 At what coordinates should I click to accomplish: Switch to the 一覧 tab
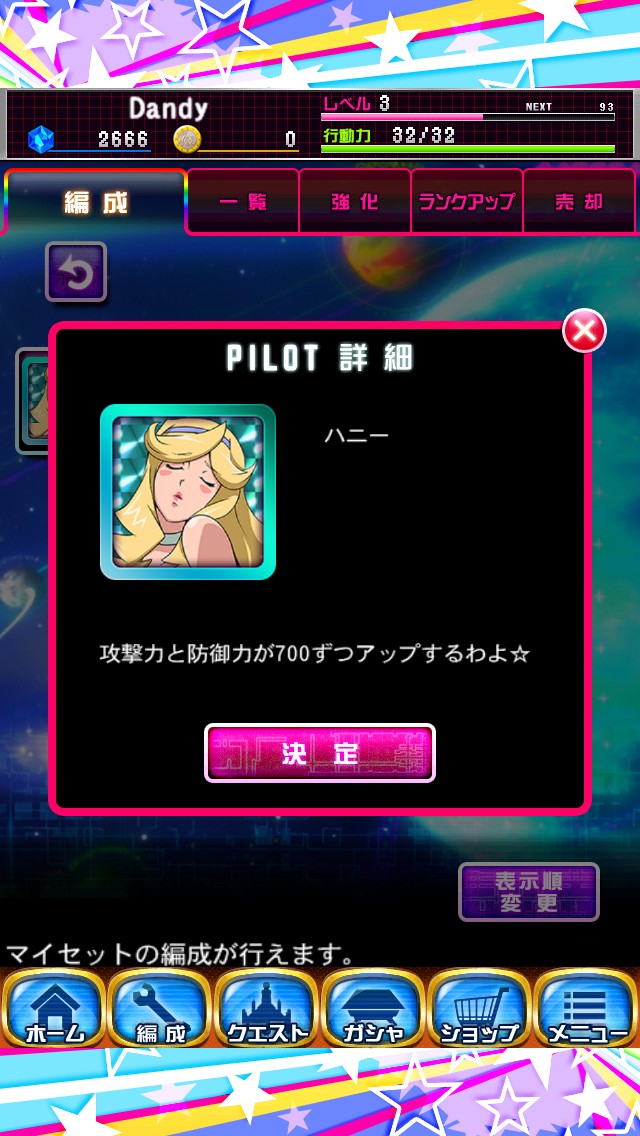point(244,201)
